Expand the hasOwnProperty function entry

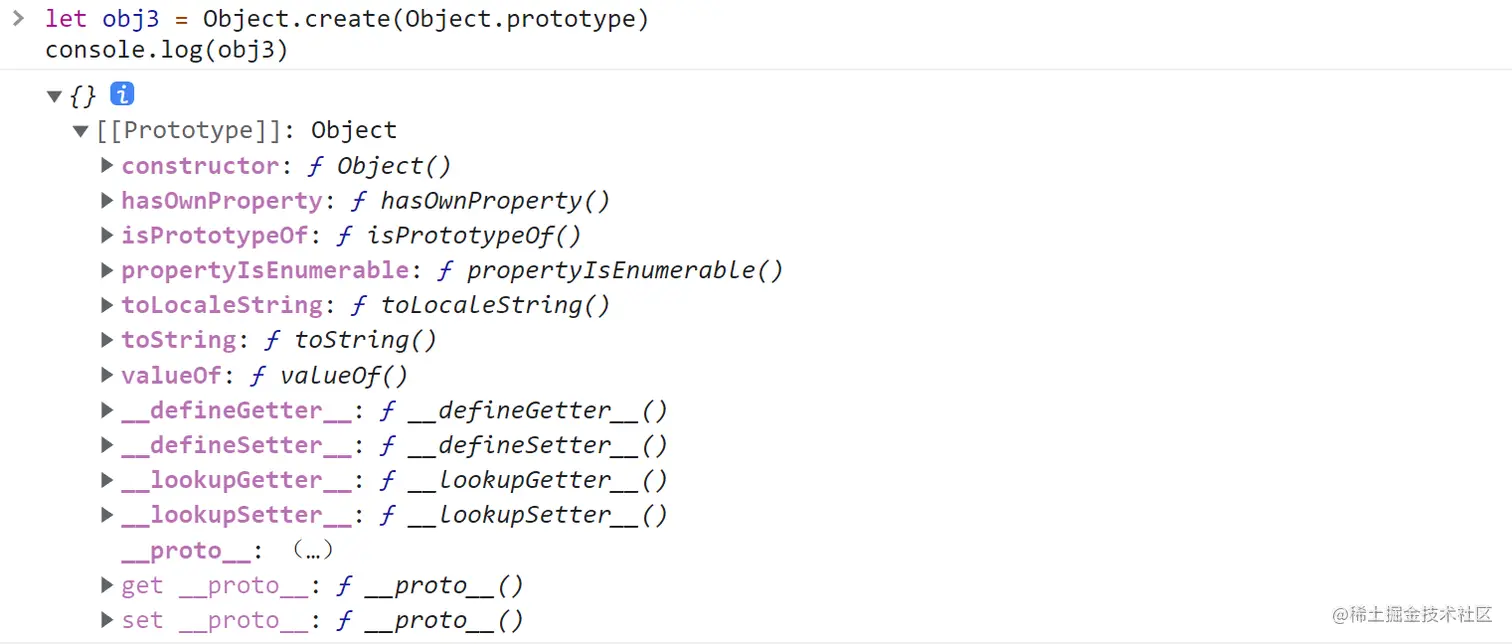[108, 200]
